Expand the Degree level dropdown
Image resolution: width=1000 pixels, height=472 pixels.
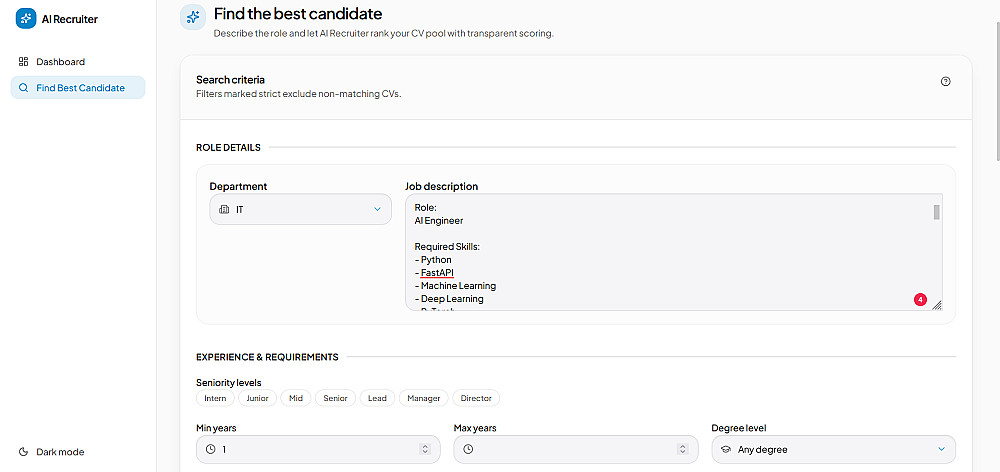coord(834,449)
